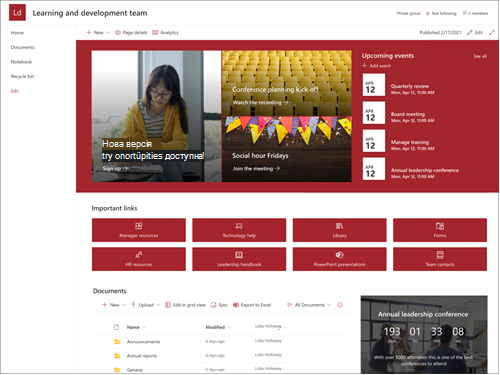
Task: Expand the All Documents view dropdown
Action: pyautogui.click(x=309, y=305)
